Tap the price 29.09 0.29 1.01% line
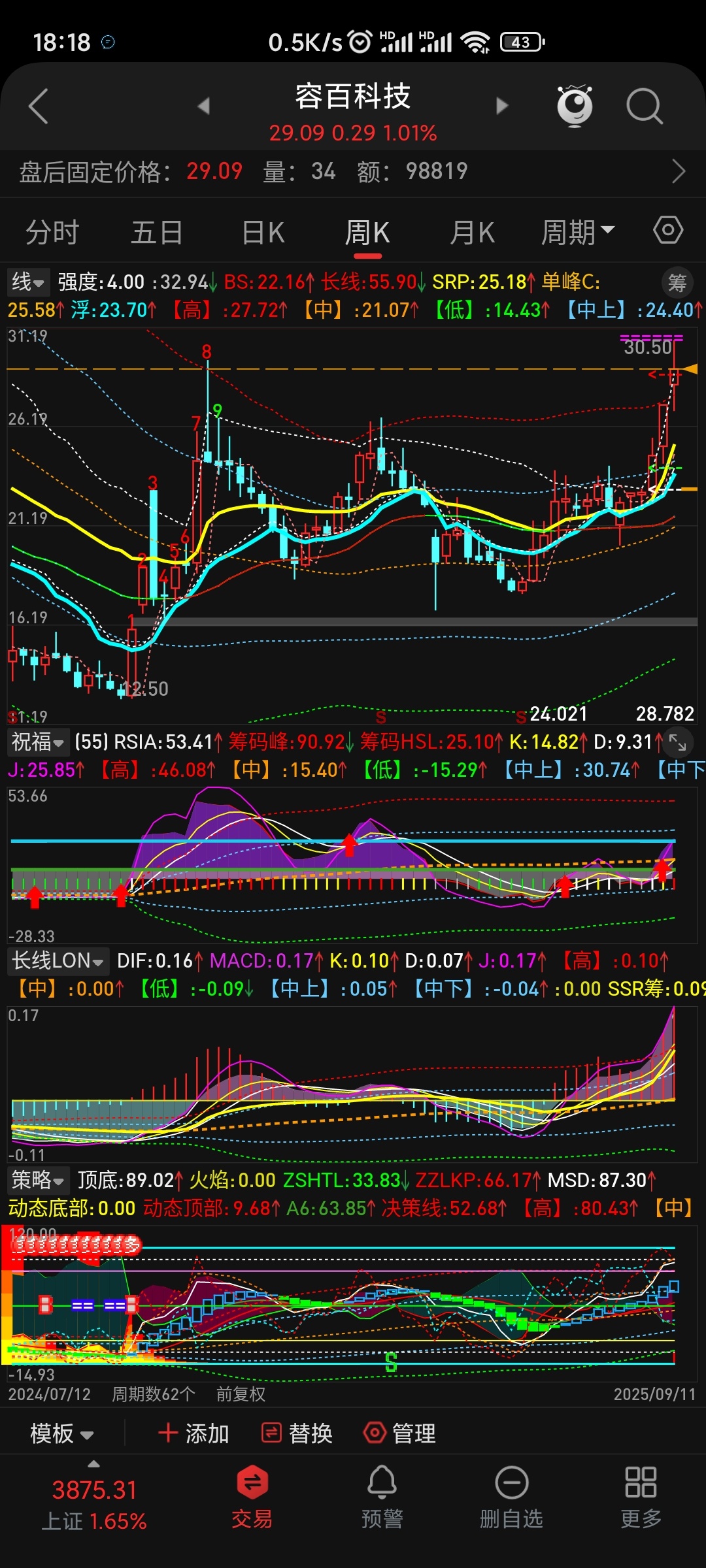Image resolution: width=706 pixels, height=1568 pixels. coord(353,133)
